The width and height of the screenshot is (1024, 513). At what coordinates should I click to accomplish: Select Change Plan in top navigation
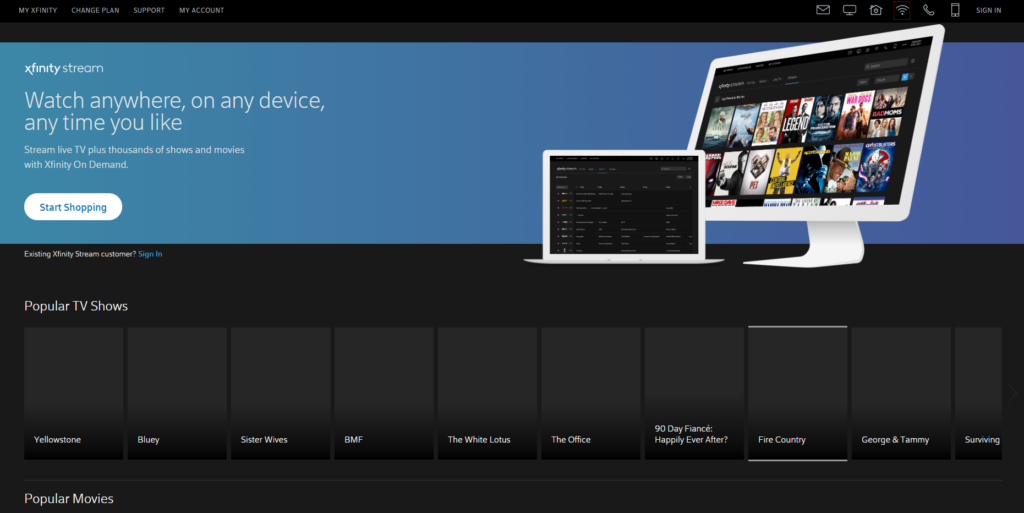[x=95, y=10]
